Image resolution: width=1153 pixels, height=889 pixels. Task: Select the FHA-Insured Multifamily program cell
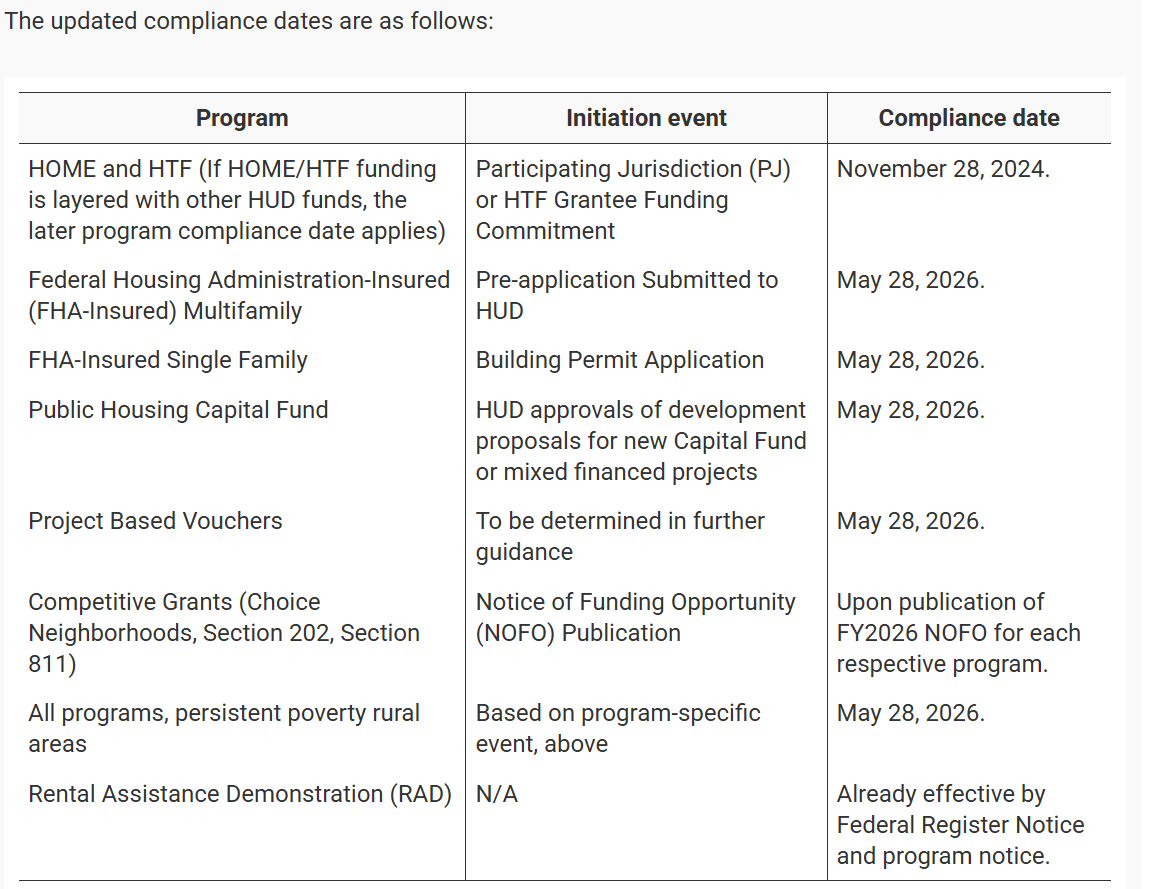(239, 295)
